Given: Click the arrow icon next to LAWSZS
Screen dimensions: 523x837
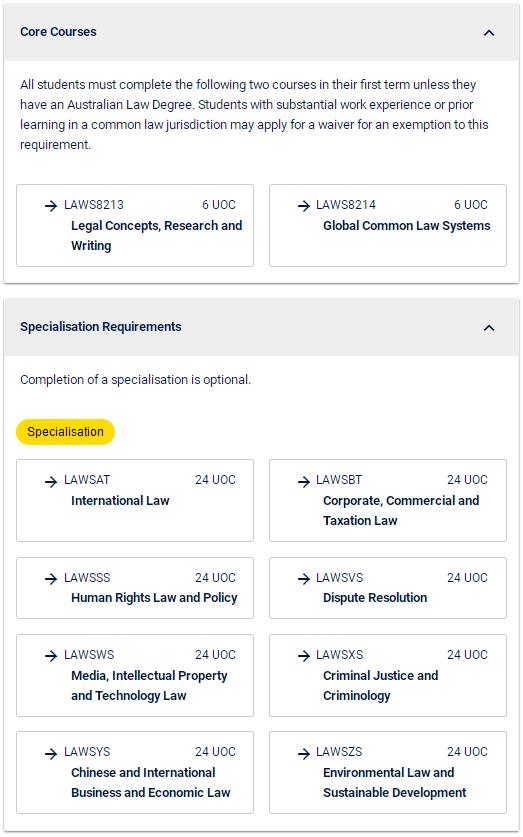Looking at the screenshot, I should (304, 753).
